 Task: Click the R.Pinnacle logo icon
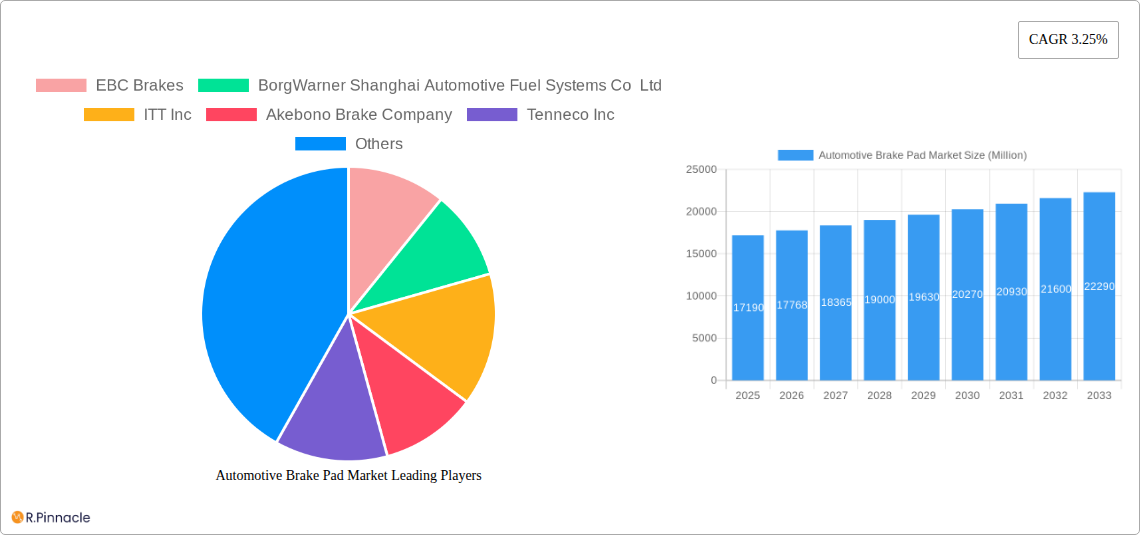[x=17, y=518]
